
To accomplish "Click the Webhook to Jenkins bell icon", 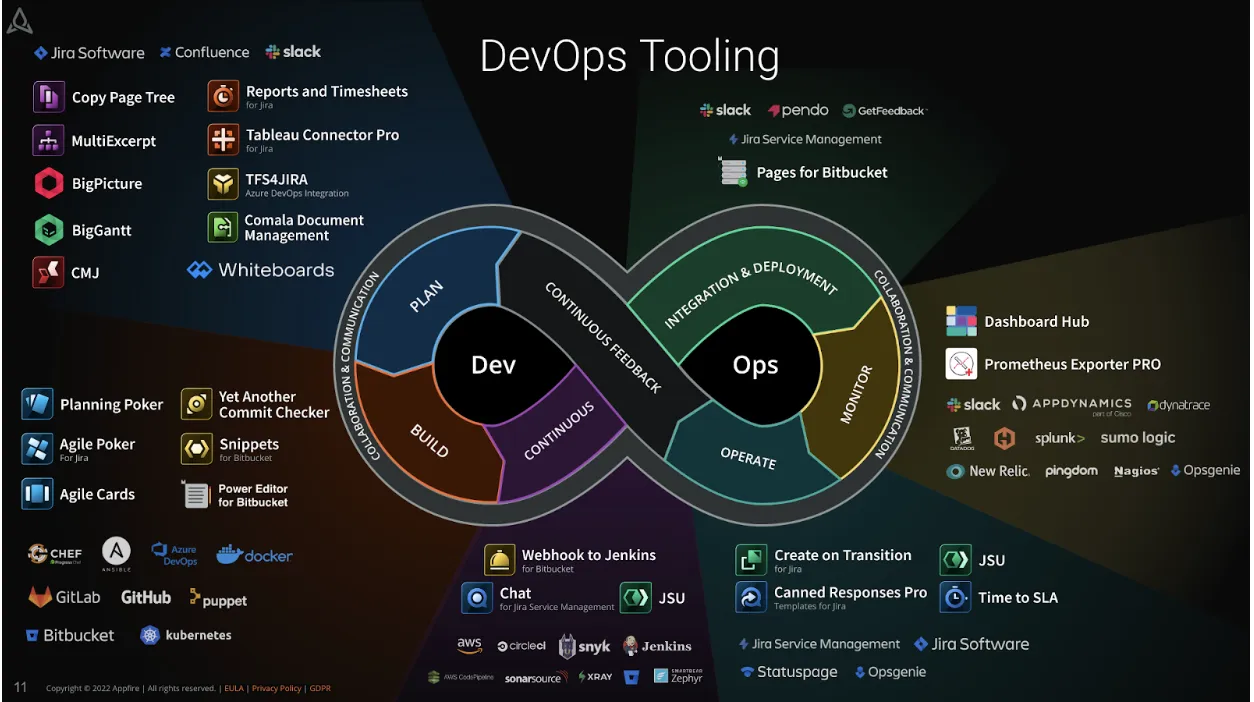I will pos(500,560).
